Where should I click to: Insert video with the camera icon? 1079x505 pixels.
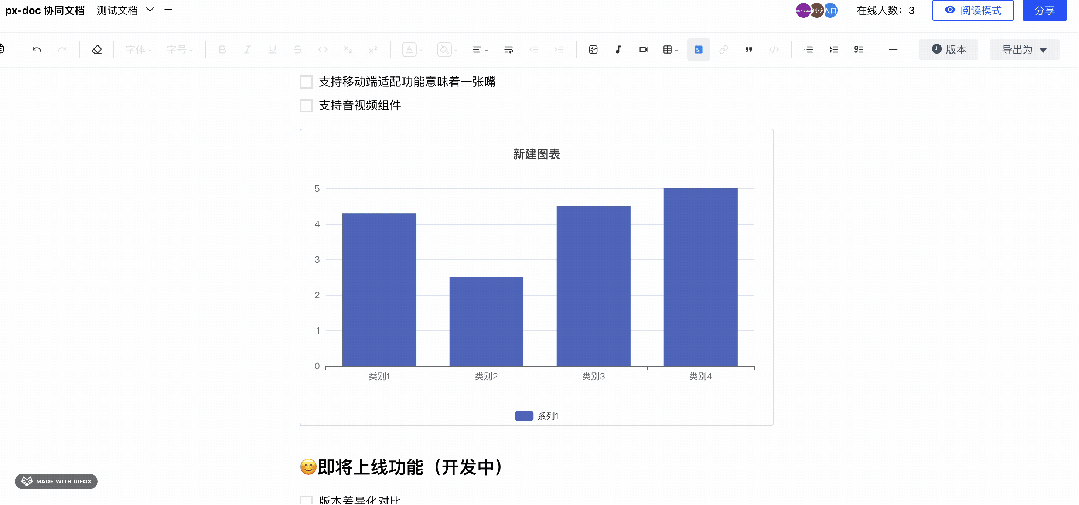(643, 50)
